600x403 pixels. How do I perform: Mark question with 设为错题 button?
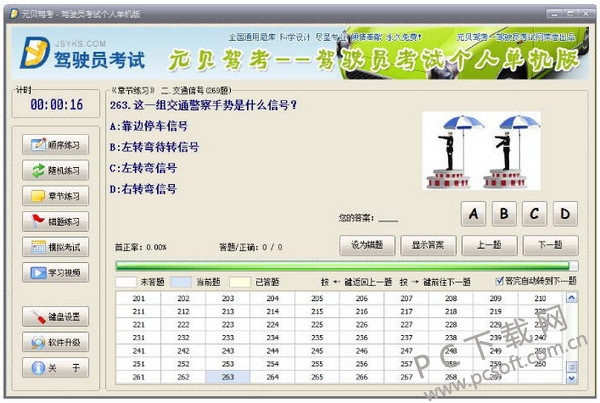coord(367,245)
